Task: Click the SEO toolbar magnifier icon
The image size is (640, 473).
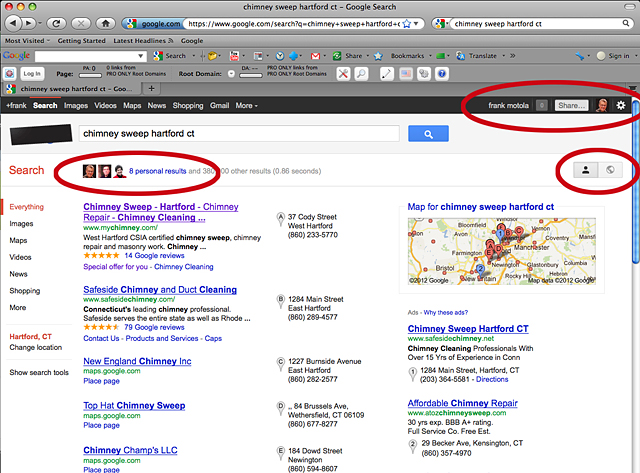Action: [361, 74]
